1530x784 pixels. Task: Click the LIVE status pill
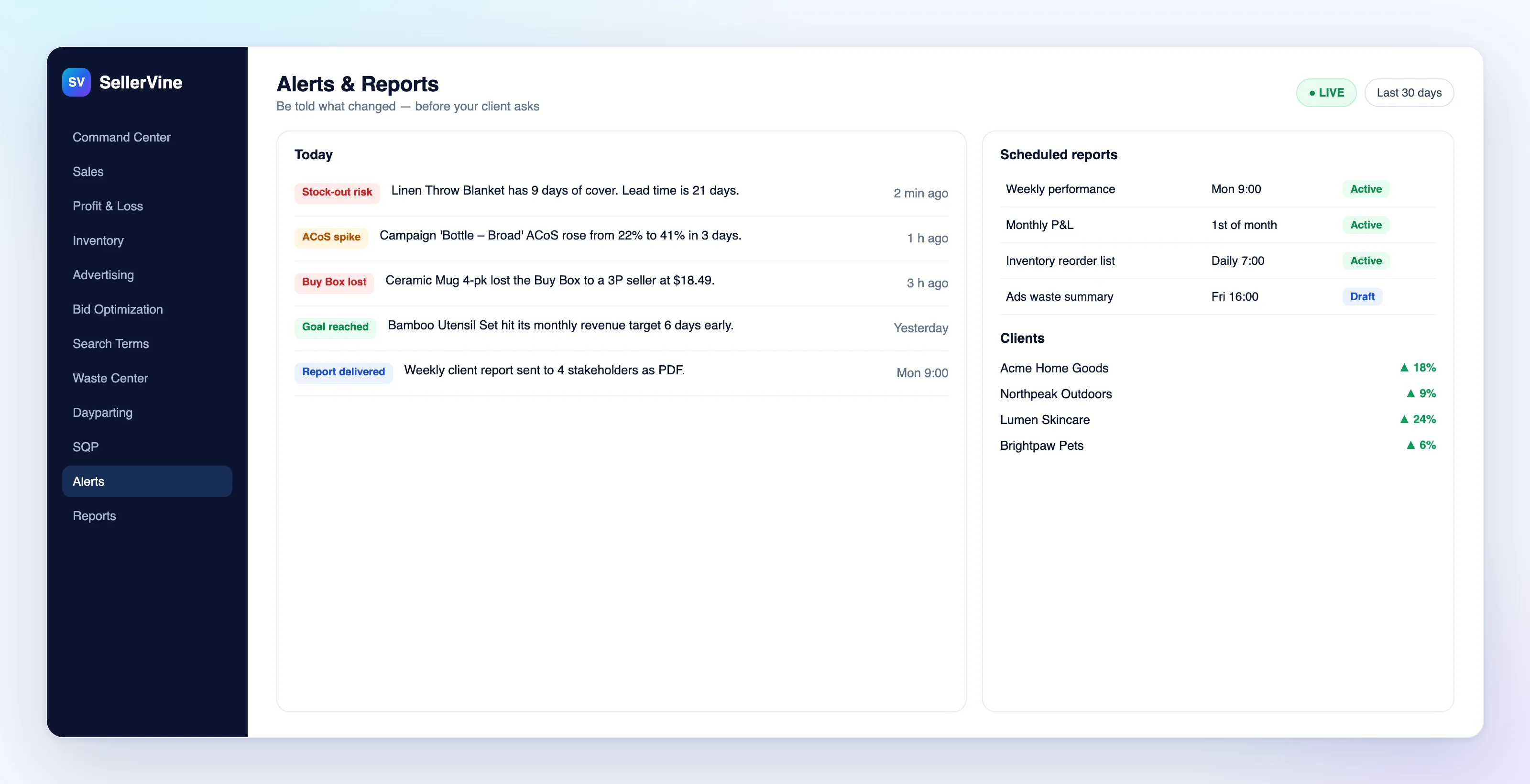coord(1326,93)
